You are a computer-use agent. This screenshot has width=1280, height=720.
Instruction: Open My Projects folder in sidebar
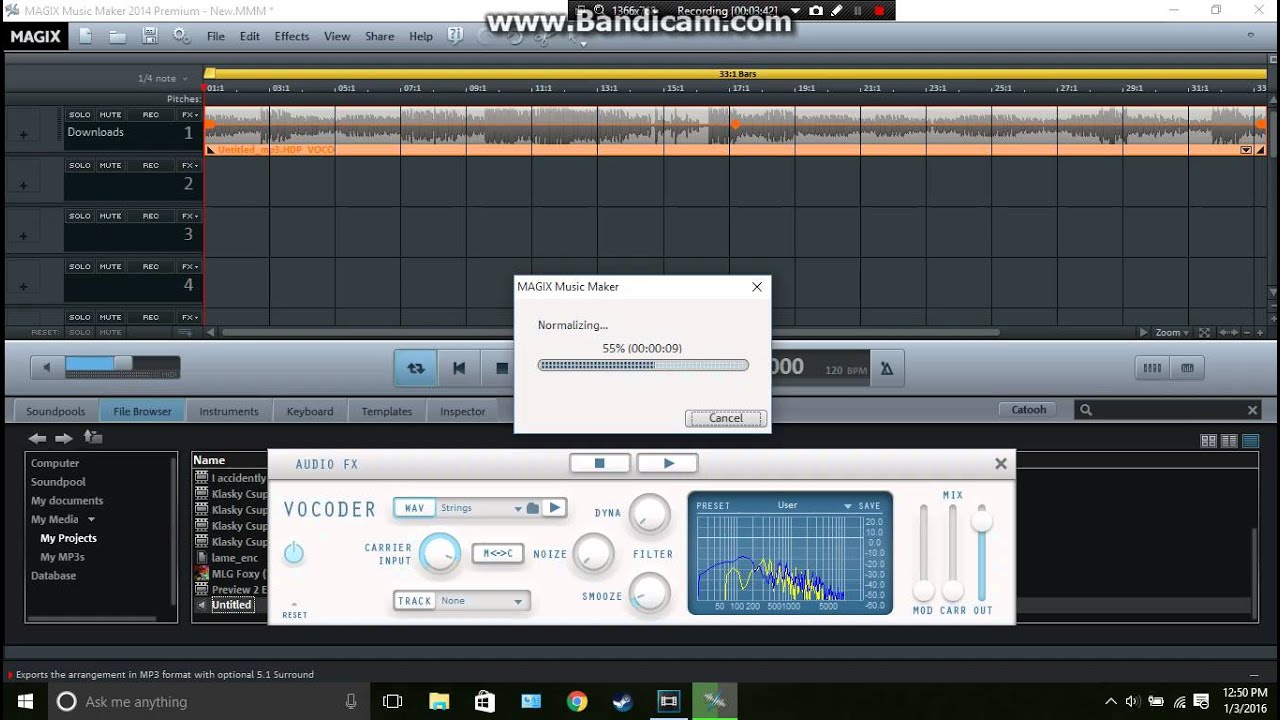click(x=69, y=538)
